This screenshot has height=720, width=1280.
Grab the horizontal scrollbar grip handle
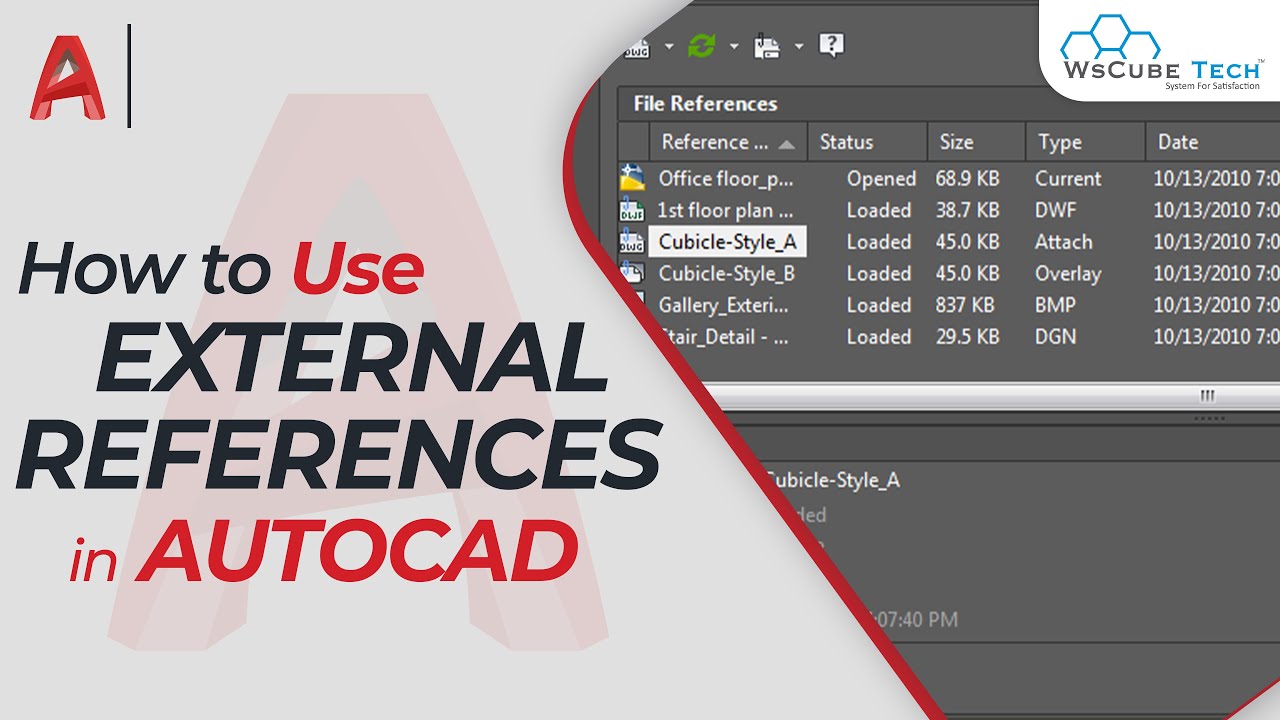click(1208, 396)
